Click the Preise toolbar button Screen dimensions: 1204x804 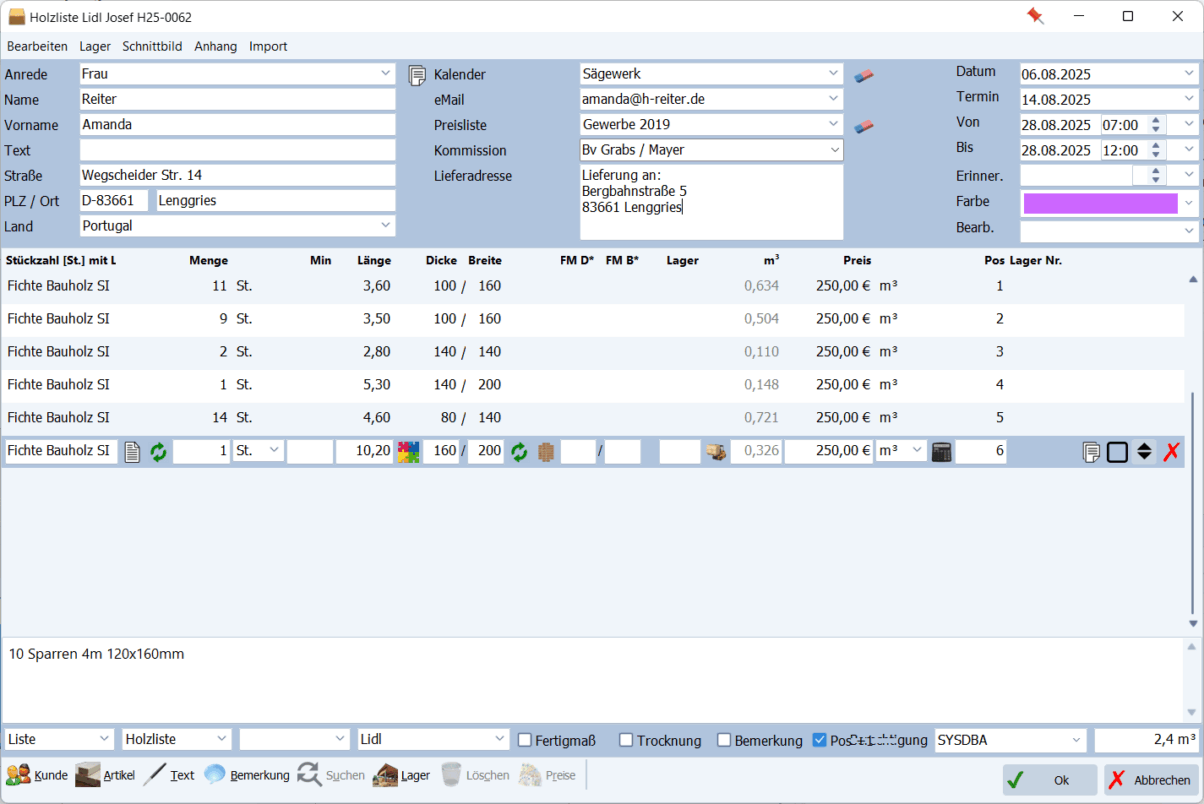pyautogui.click(x=547, y=775)
